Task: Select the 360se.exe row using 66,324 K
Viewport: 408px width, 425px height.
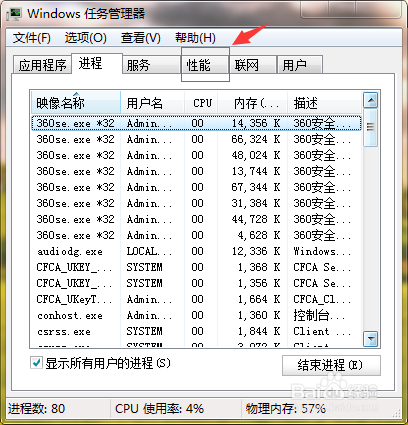Action: [196, 139]
